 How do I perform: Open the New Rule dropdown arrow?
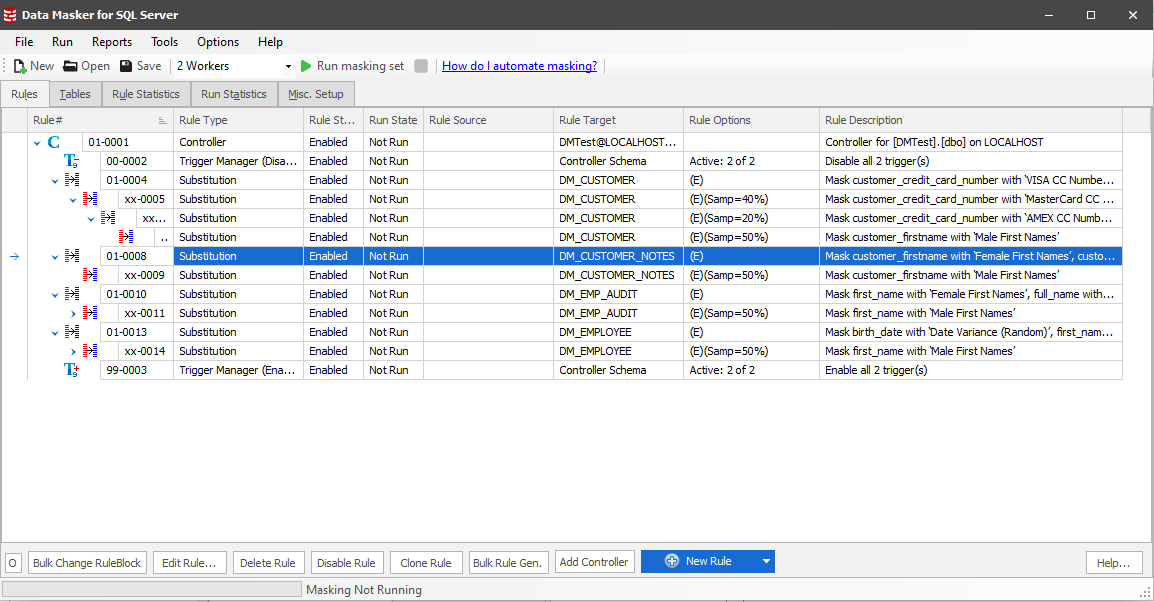click(766, 562)
